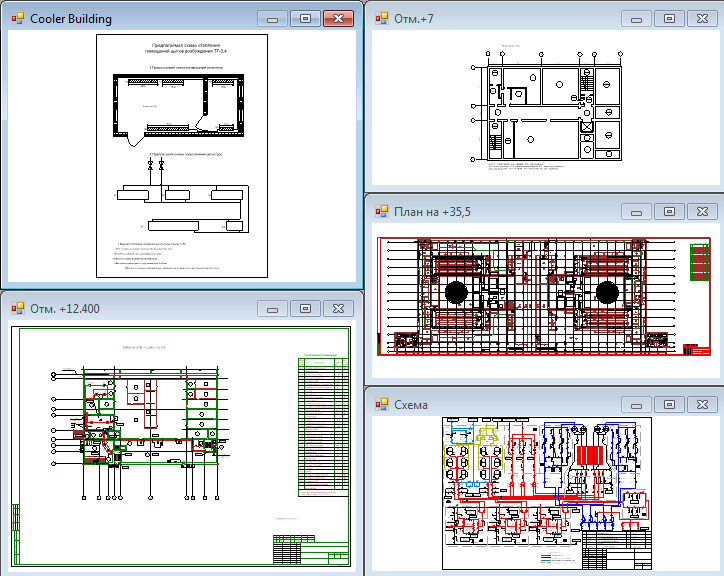Click the План на +35,5 window icon
724x576 pixels.
tap(382, 211)
